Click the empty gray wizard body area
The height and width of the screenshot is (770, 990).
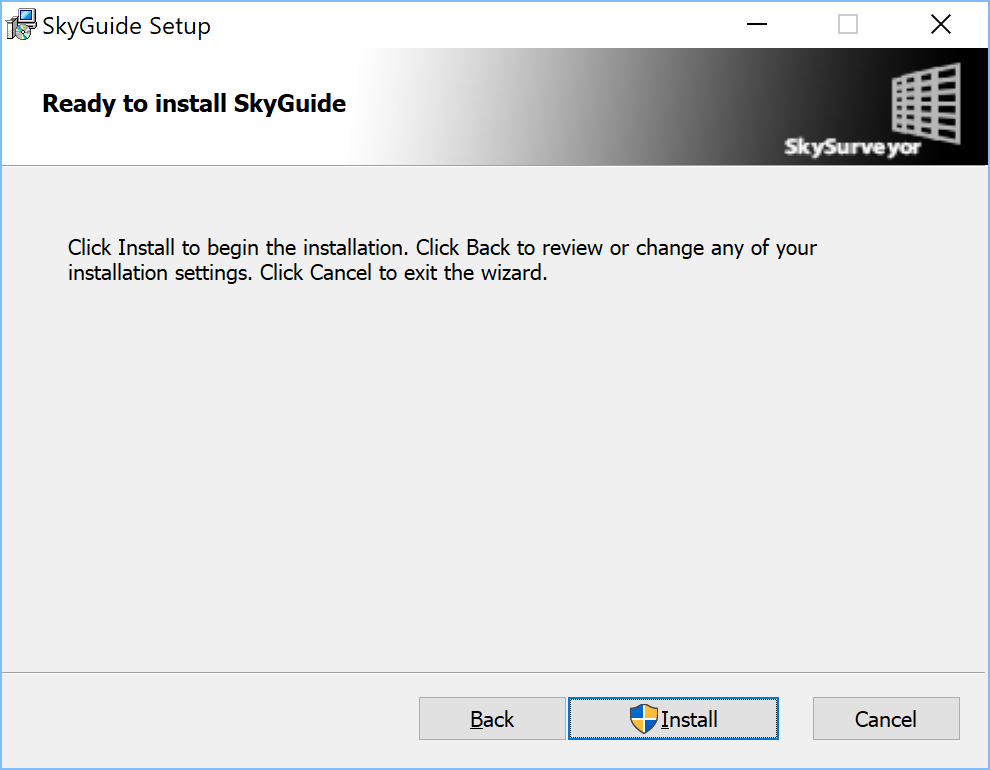492,480
